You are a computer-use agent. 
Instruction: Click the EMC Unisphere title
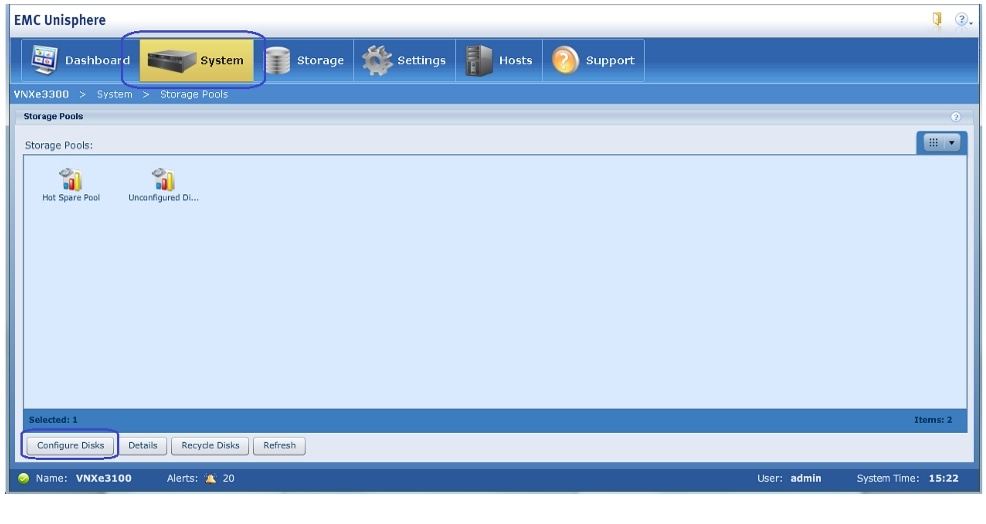(60, 20)
